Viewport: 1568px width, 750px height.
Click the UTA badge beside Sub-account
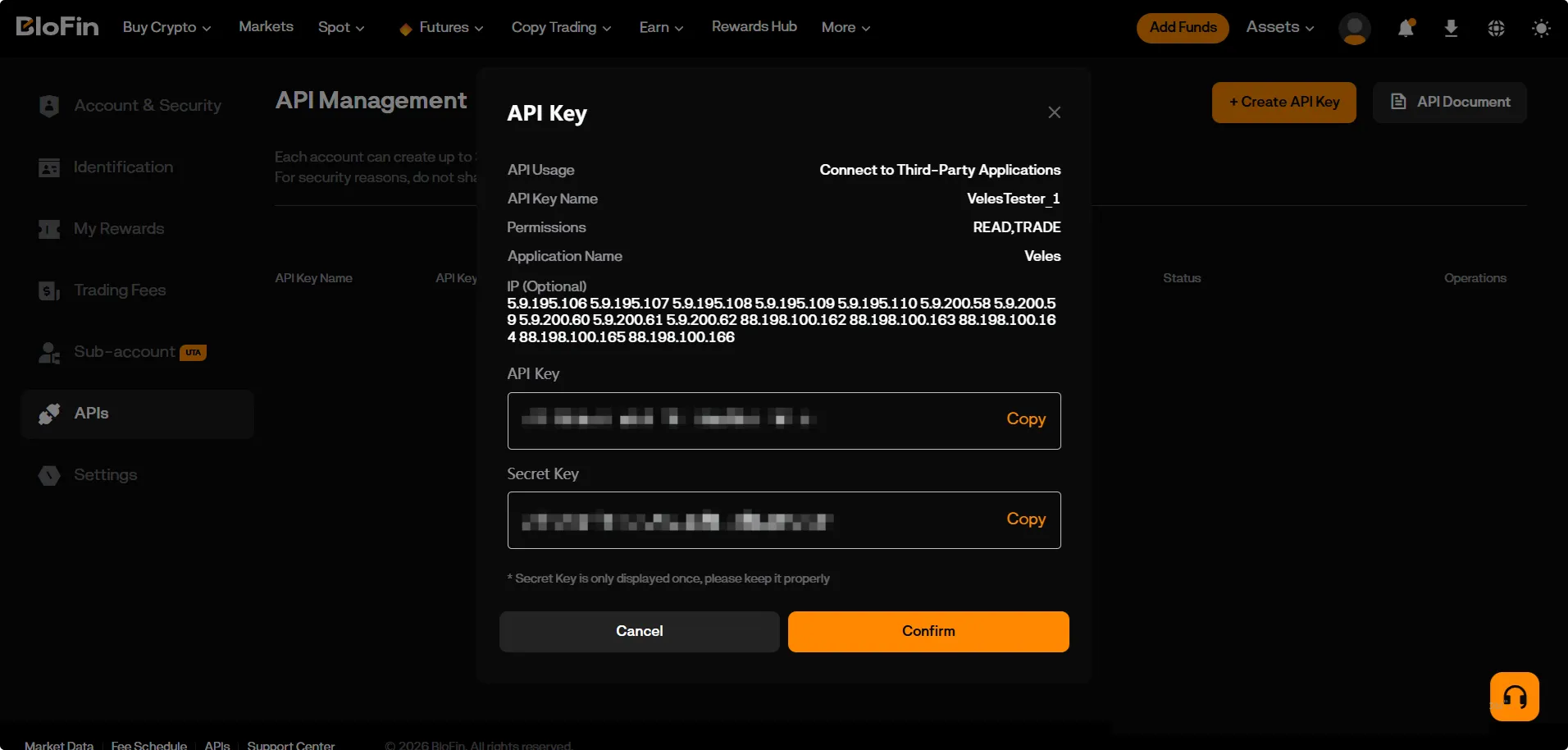coord(193,353)
